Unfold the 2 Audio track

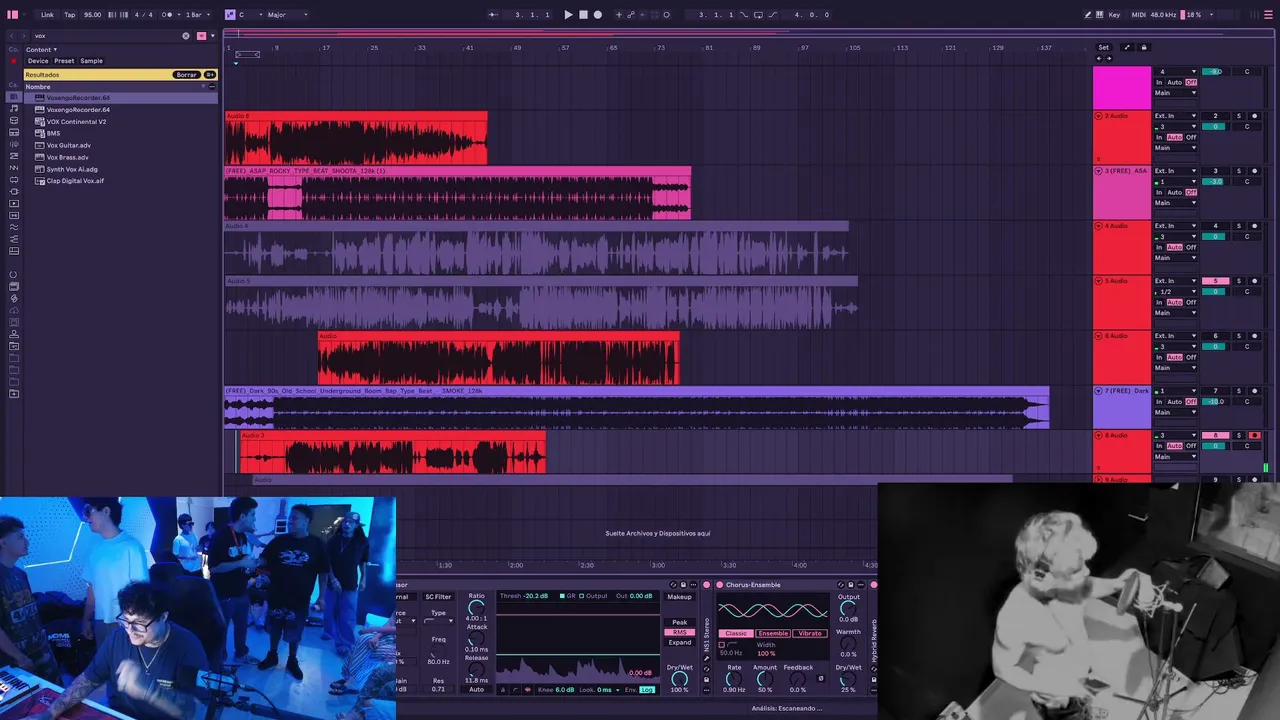coord(1099,116)
